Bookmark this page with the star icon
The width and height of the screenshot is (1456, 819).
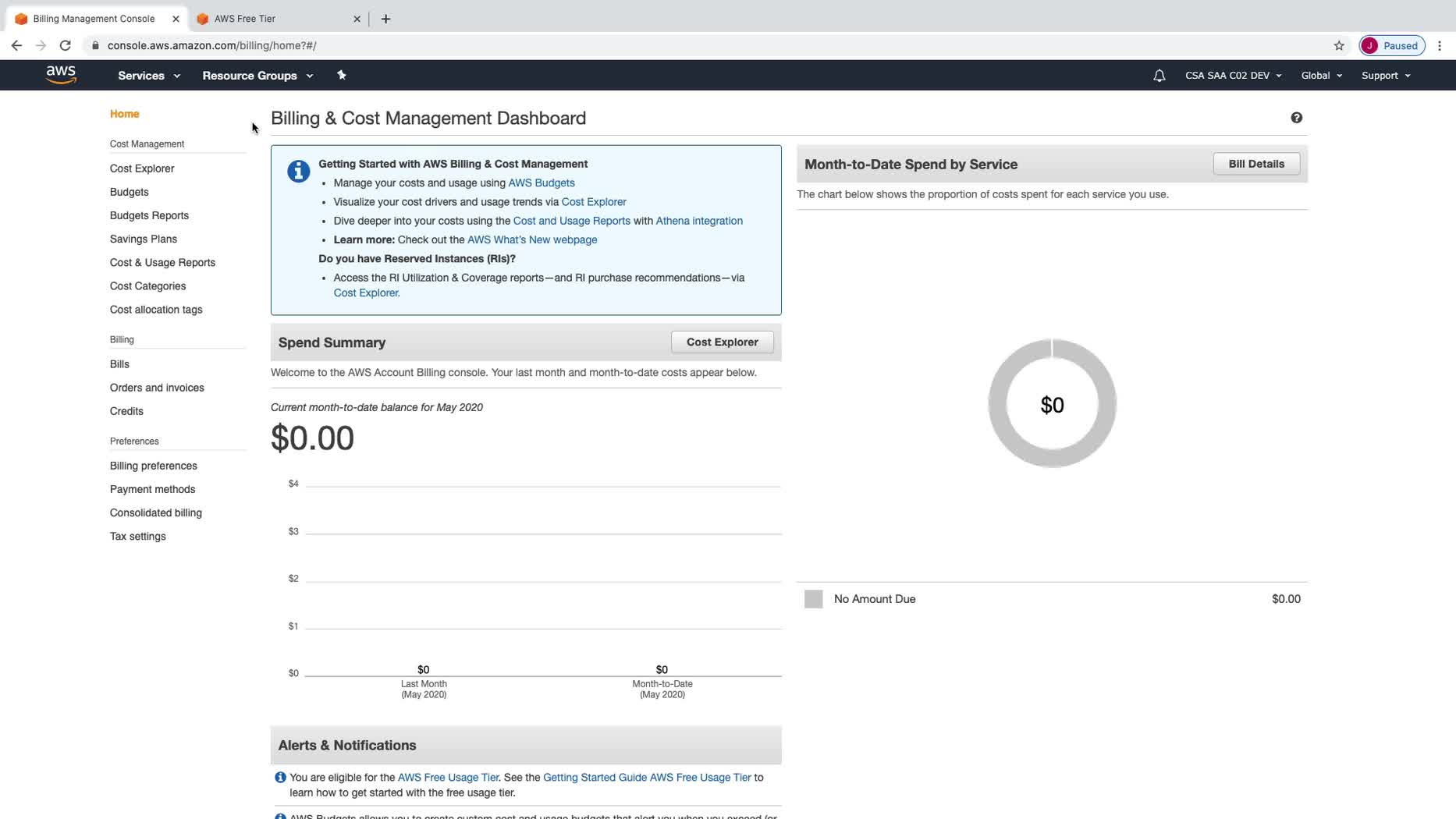pos(1339,45)
